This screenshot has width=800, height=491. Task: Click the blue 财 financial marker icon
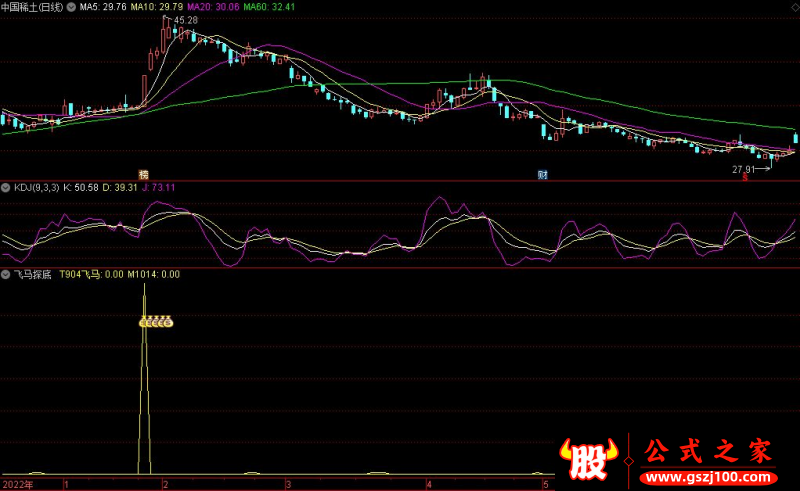(542, 174)
